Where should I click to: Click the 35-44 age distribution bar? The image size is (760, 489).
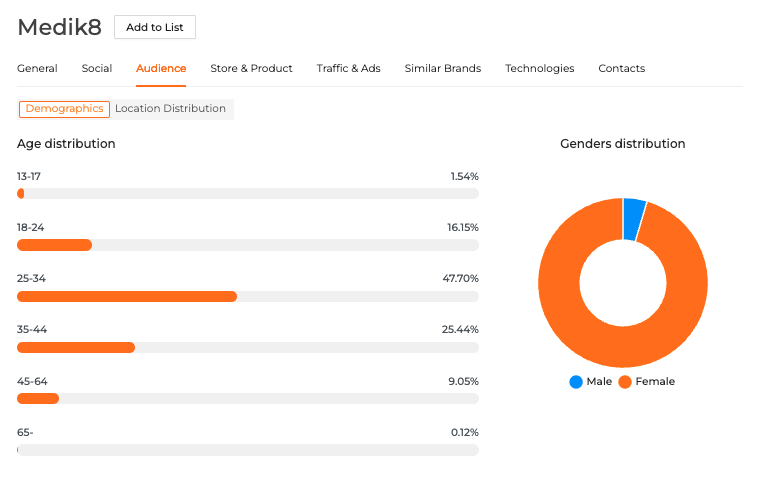76,348
